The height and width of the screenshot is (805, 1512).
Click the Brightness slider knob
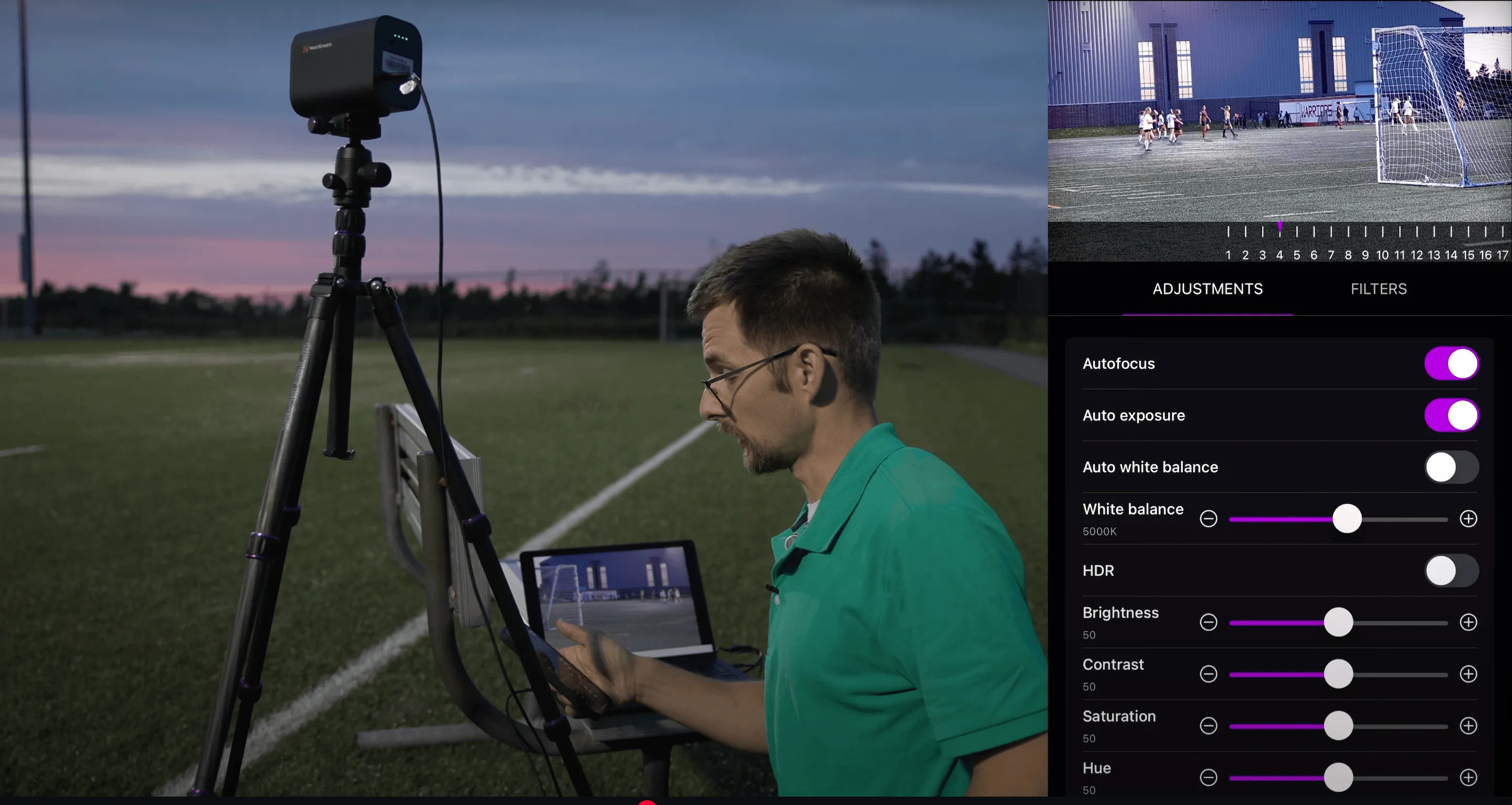tap(1338, 622)
